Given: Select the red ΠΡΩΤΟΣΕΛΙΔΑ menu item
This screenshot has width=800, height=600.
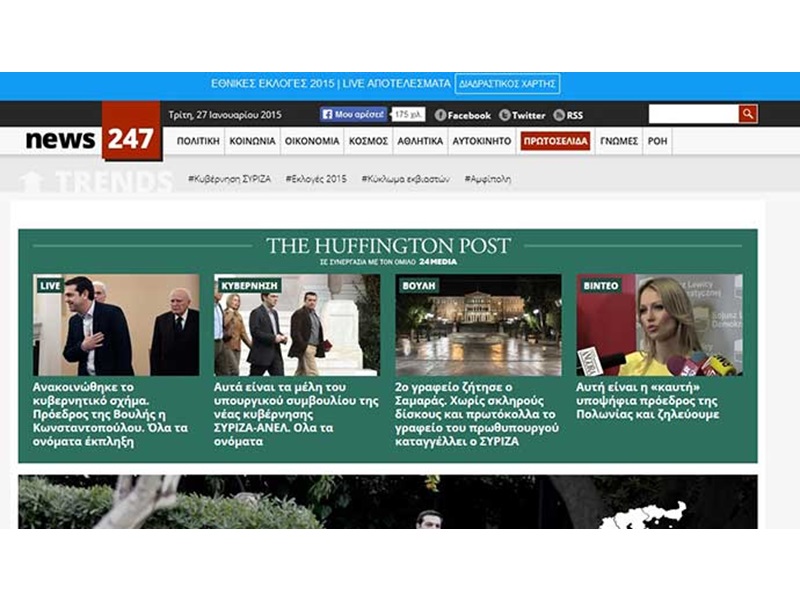Looking at the screenshot, I should point(555,141).
